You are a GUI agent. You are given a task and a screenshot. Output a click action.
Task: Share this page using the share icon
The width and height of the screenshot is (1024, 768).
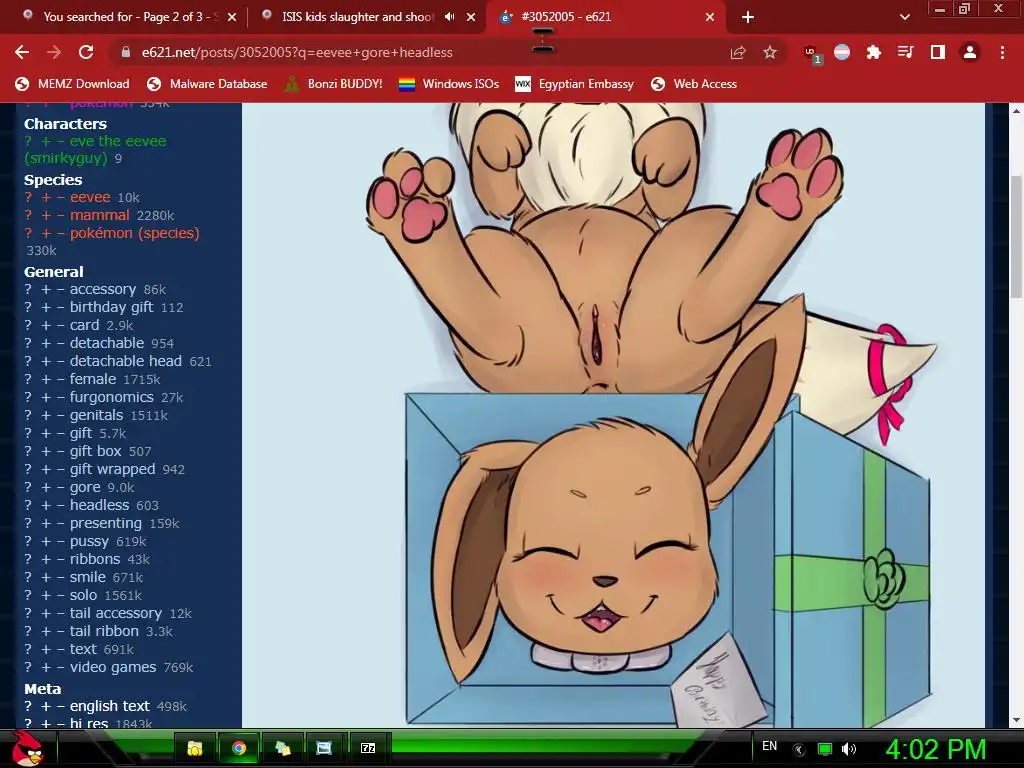tap(738, 52)
